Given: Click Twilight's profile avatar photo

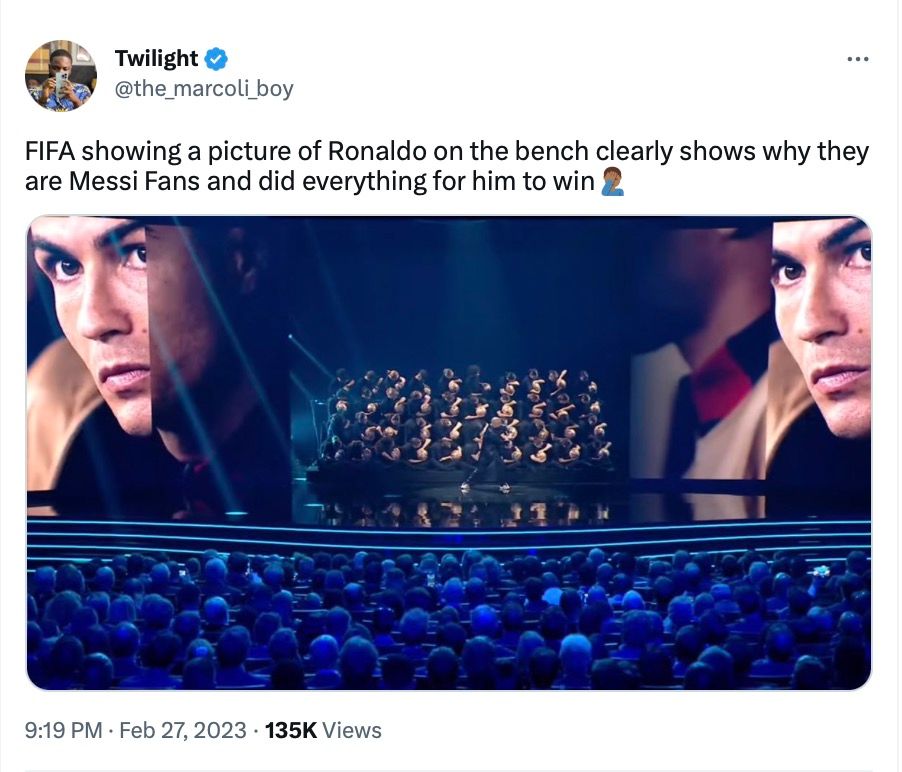Looking at the screenshot, I should [x=60, y=75].
